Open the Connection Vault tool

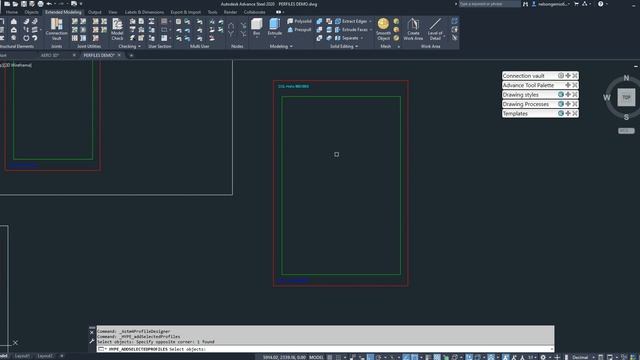pos(56,29)
